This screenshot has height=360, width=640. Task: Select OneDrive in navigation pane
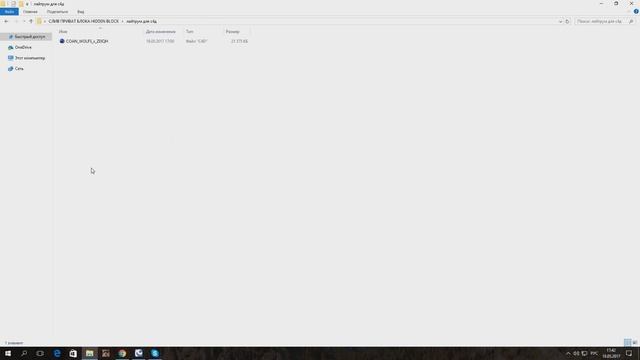click(x=23, y=47)
